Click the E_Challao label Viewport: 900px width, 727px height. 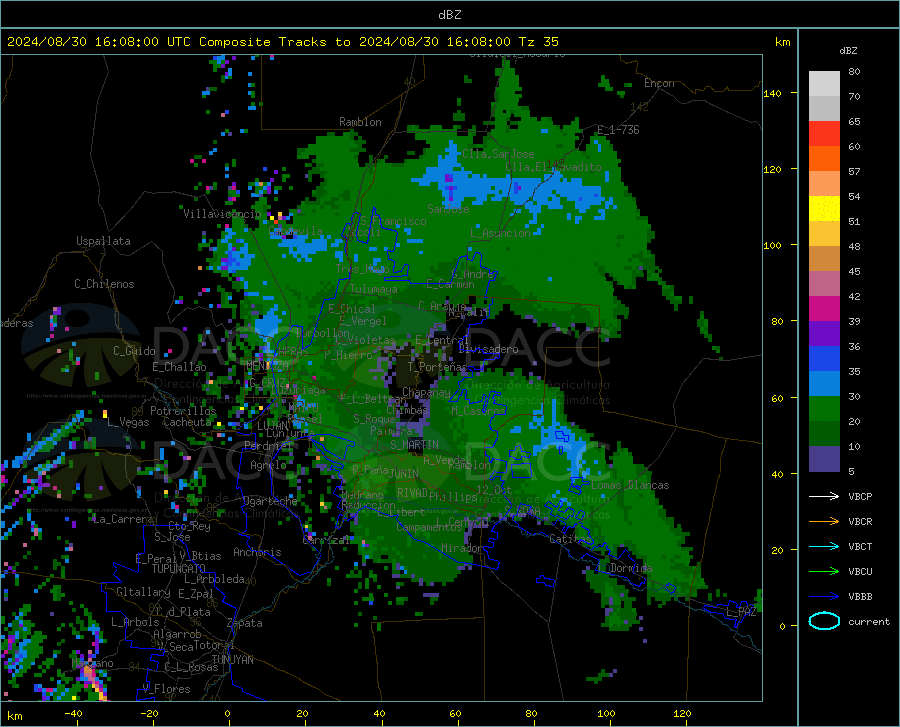179,367
